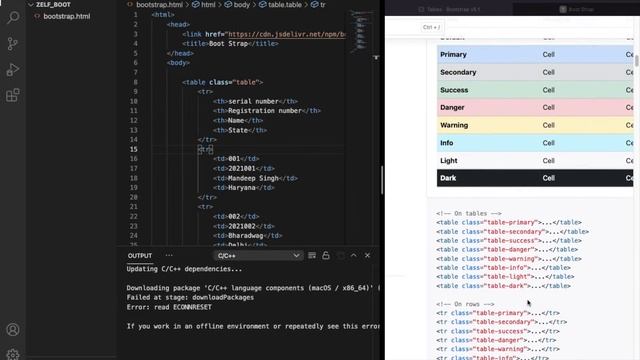The image size is (640, 360).
Task: Click 'Error: read ECONNRESET' output line
Action: coord(169,307)
